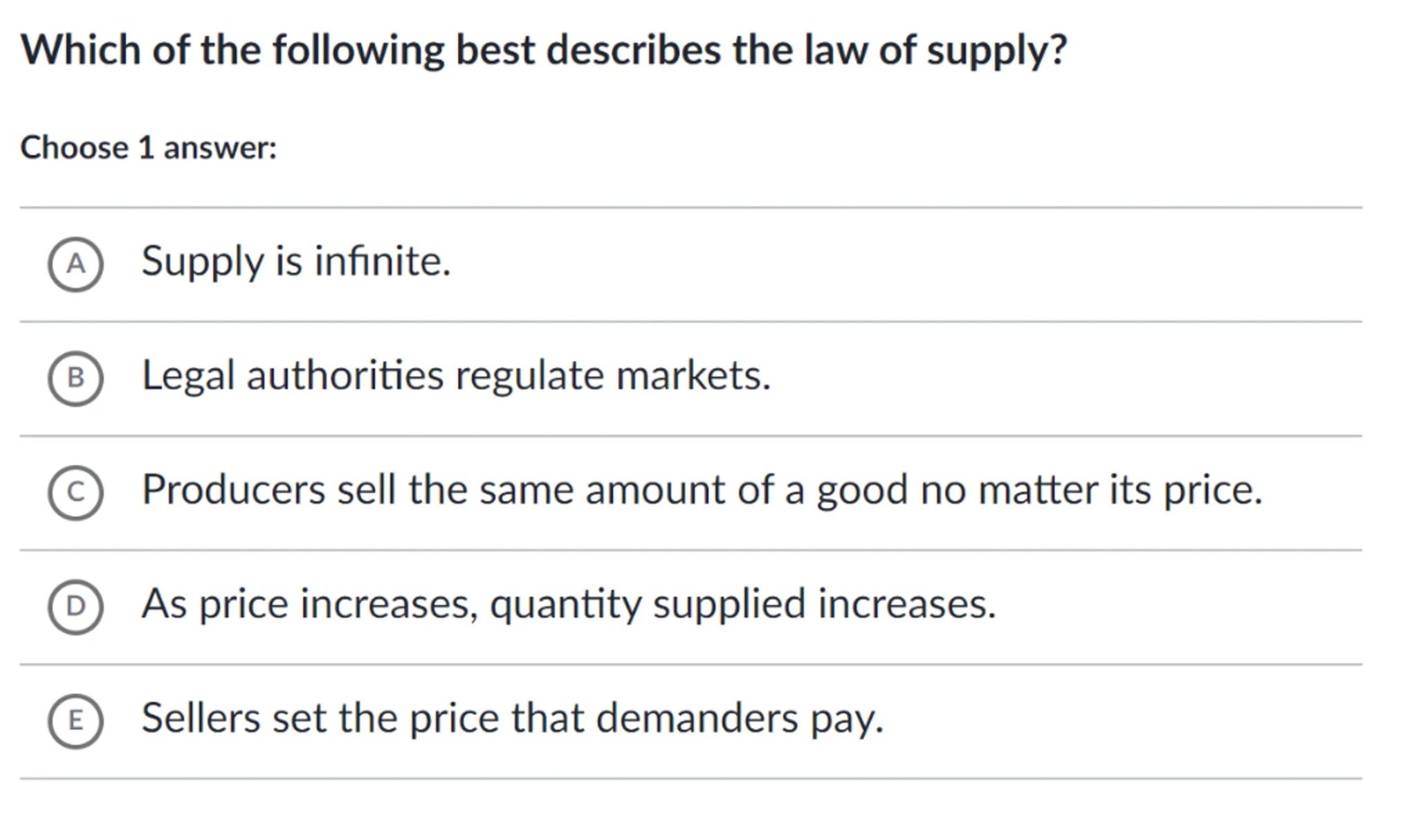
Task: Click the question heading about law of supply
Action: (544, 51)
